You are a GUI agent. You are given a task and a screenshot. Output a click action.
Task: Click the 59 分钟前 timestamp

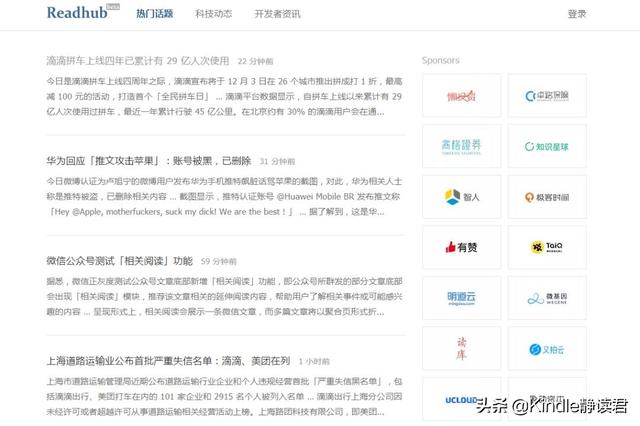219,262
